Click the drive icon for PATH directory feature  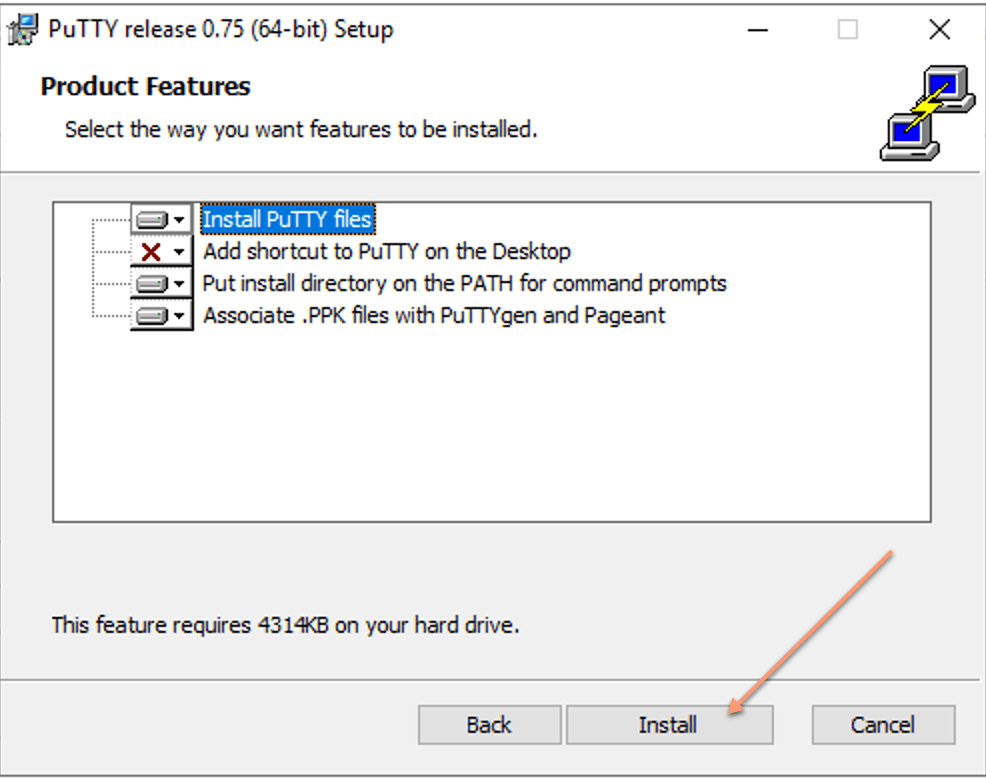pyautogui.click(x=151, y=284)
